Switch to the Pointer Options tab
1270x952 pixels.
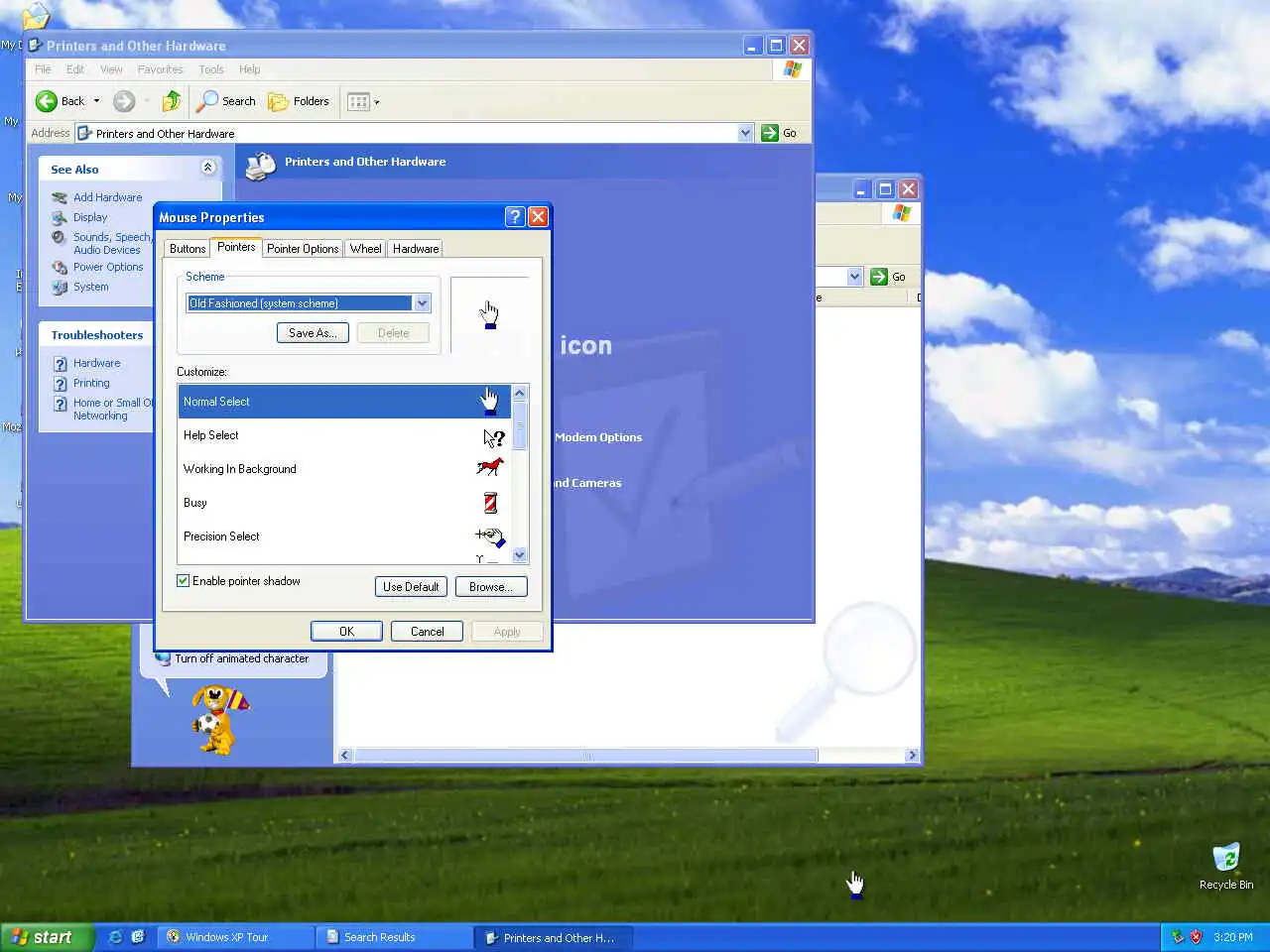pyautogui.click(x=303, y=249)
